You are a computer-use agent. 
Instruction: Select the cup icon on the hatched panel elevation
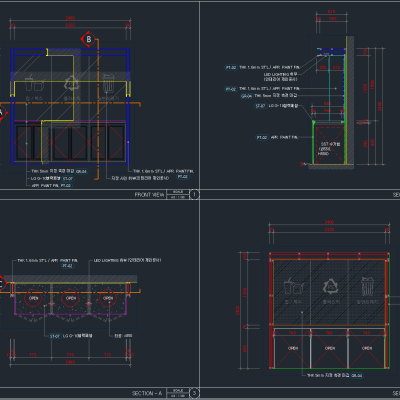click(293, 287)
